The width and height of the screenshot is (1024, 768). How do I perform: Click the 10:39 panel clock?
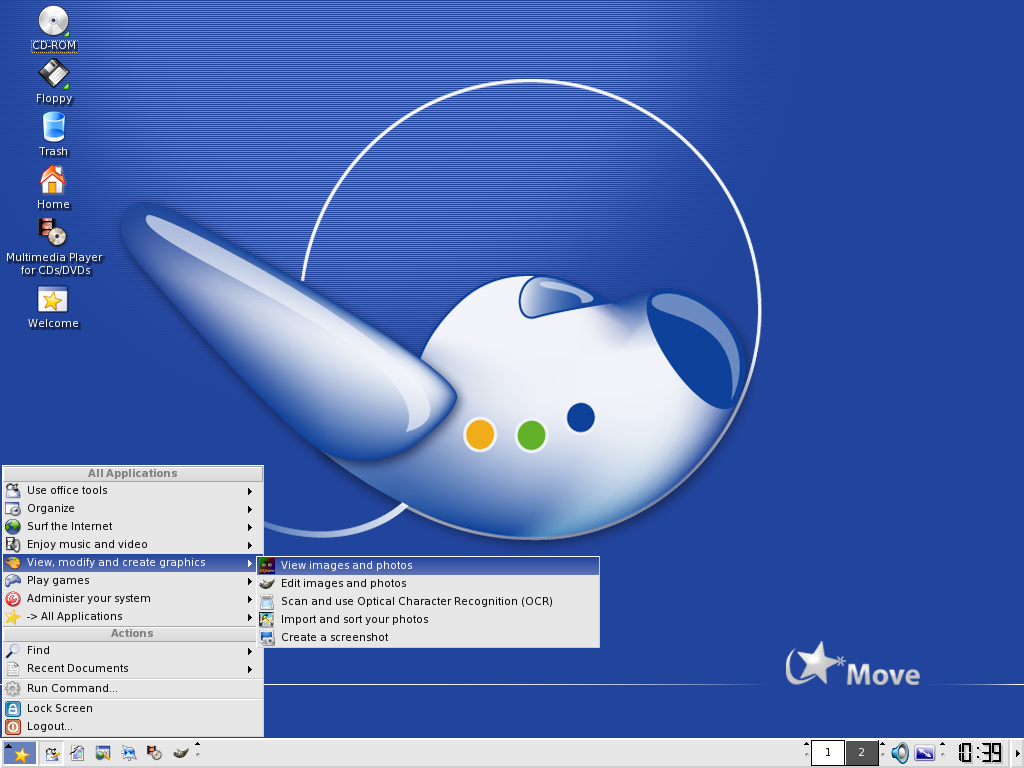coord(980,753)
